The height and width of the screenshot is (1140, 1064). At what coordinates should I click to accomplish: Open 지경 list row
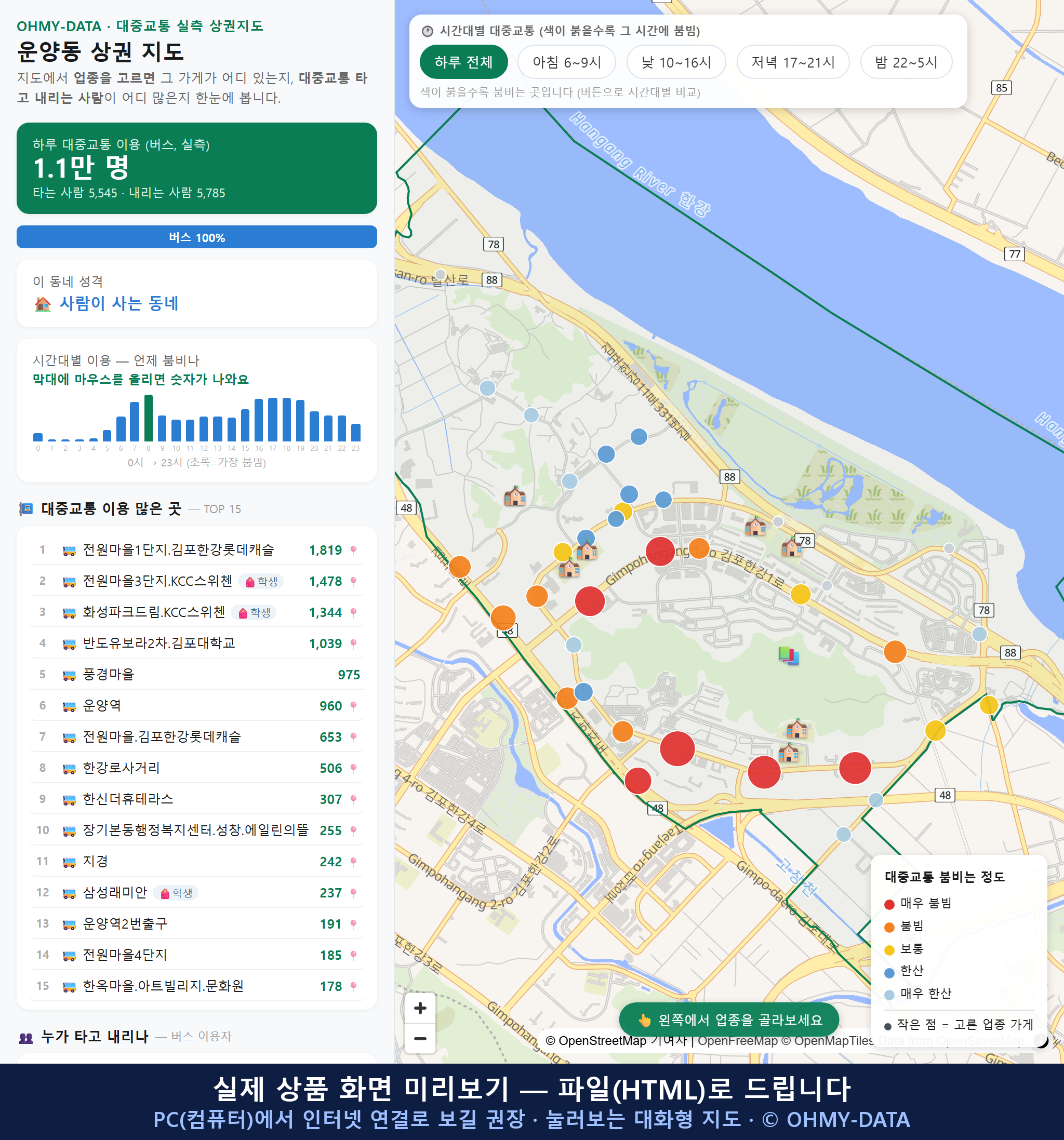(197, 862)
